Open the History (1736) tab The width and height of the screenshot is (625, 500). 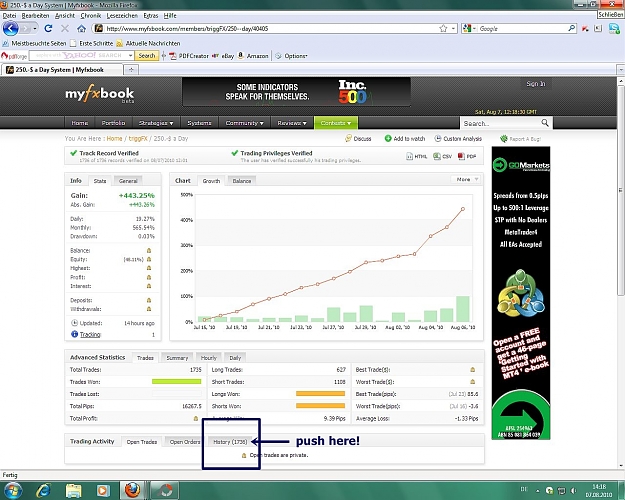click(x=230, y=442)
